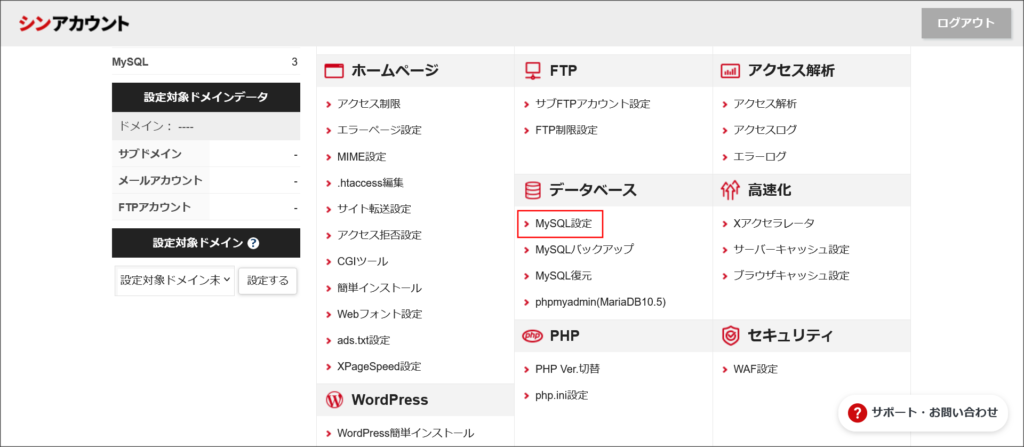Open ads.txt設定 link
This screenshot has height=447, width=1024.
coord(364,340)
